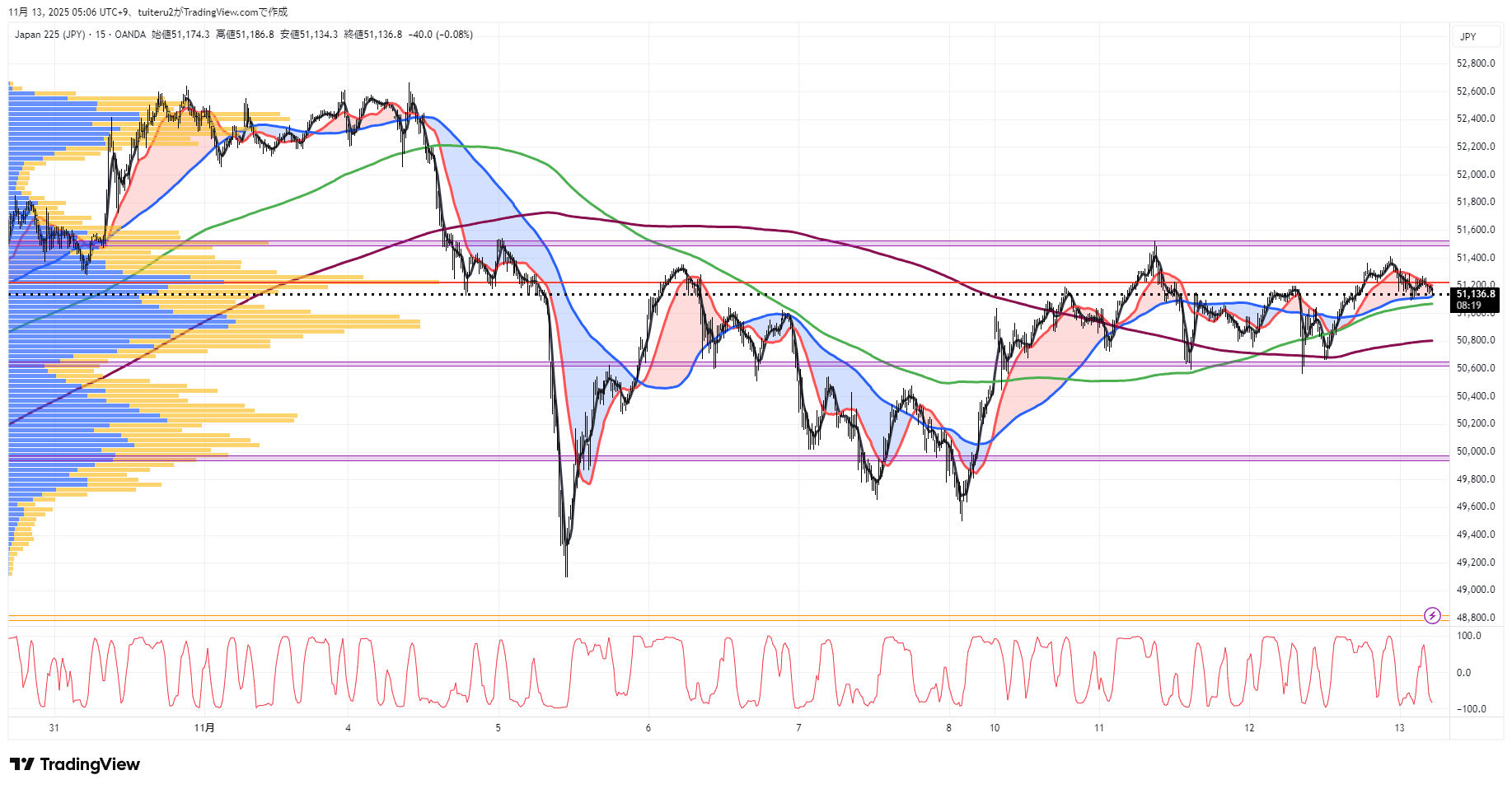
Task: Select date 10 on the time axis
Action: [x=995, y=727]
